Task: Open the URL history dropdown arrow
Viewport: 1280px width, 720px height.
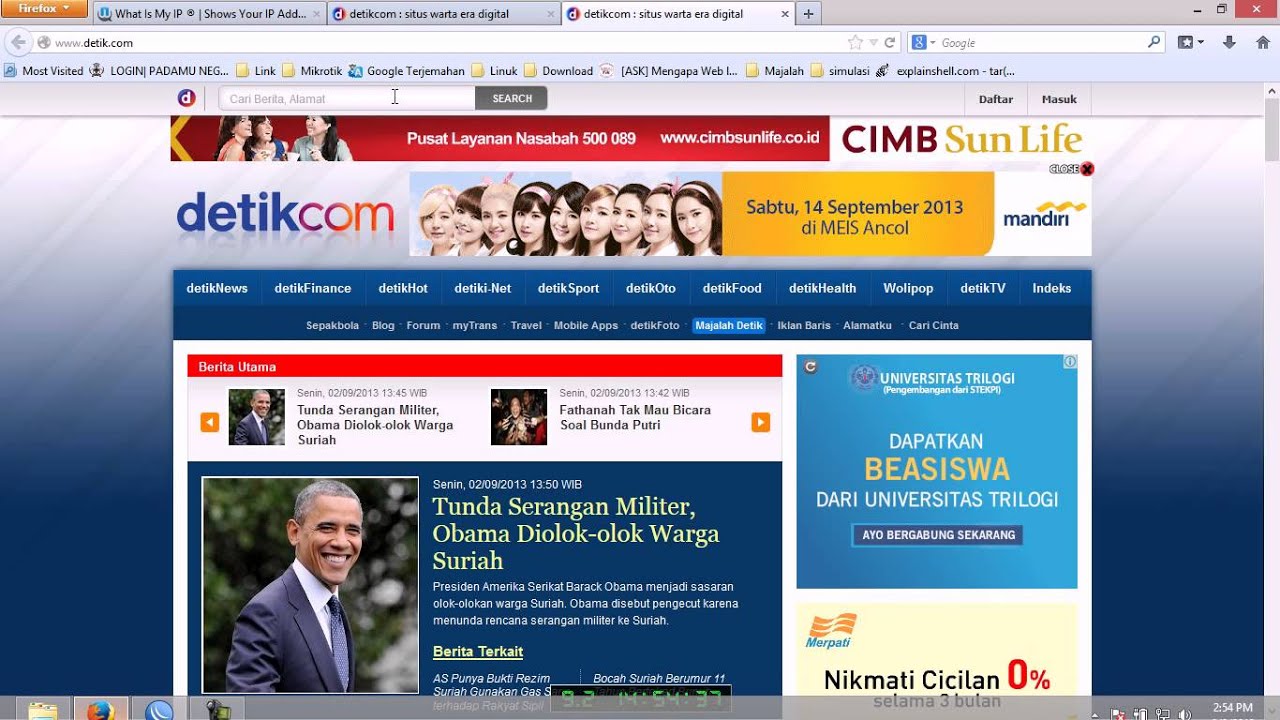Action: point(873,43)
